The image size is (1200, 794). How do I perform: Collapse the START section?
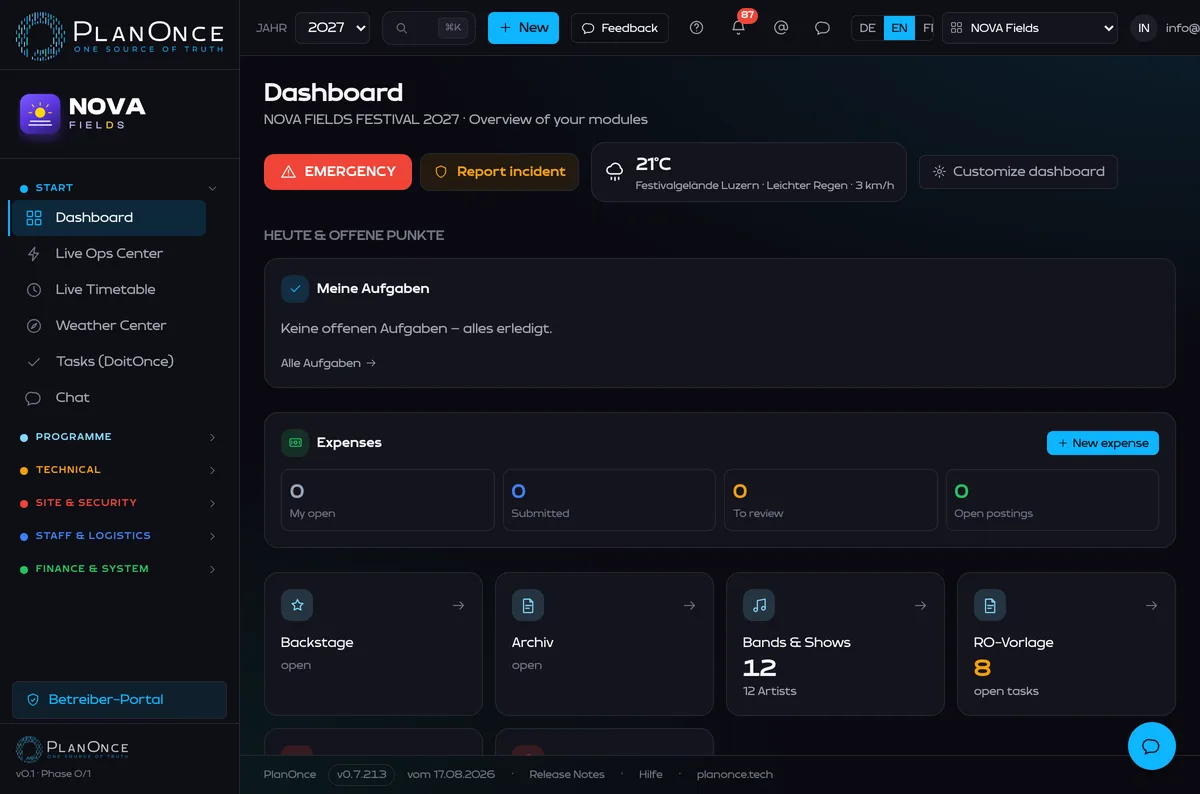pyautogui.click(x=119, y=188)
